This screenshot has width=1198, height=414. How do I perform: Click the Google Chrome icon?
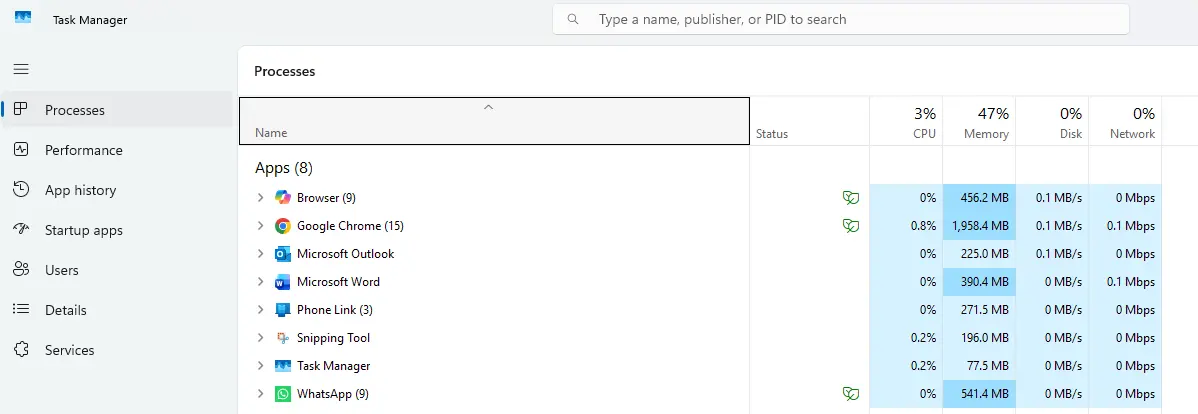point(283,225)
